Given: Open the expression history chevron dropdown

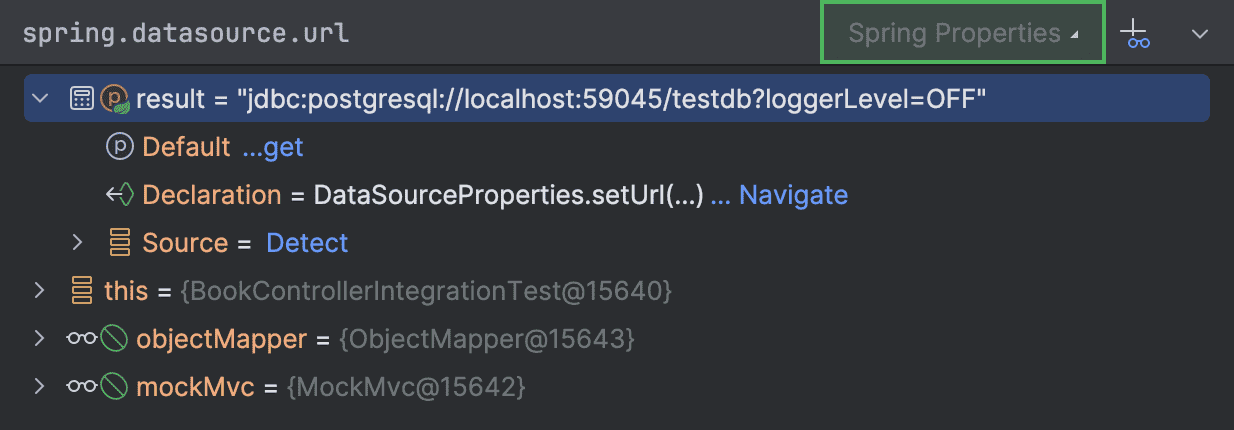Looking at the screenshot, I should click(1200, 34).
